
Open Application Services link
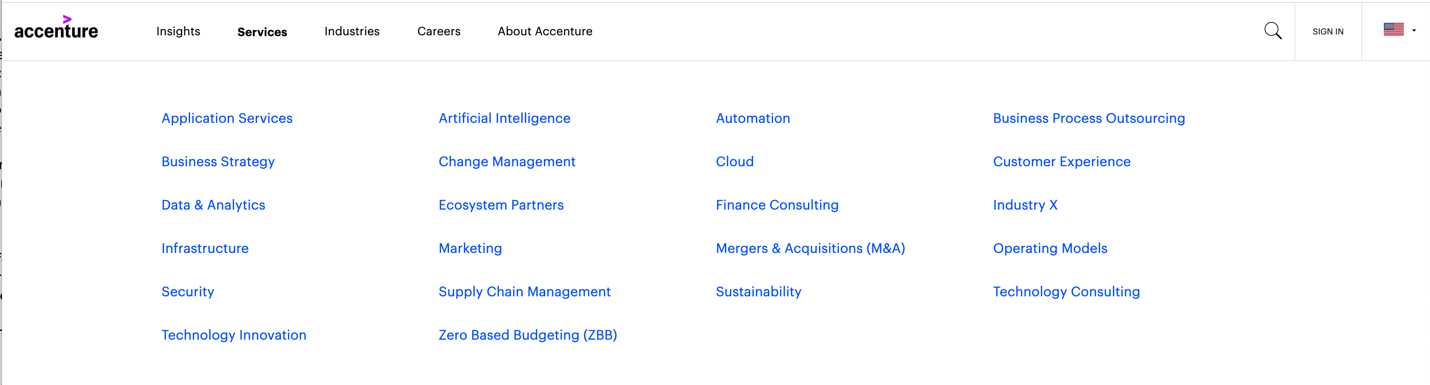click(227, 118)
